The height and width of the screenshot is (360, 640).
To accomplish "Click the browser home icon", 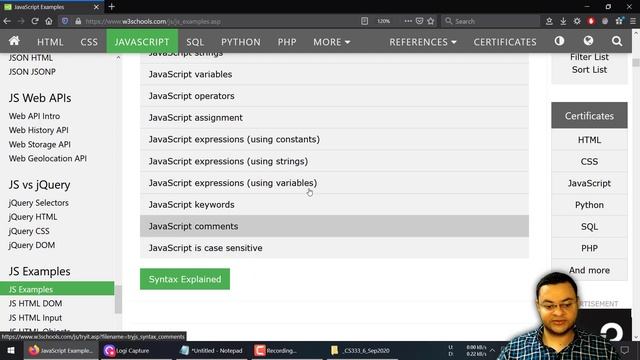I will click(49, 21).
